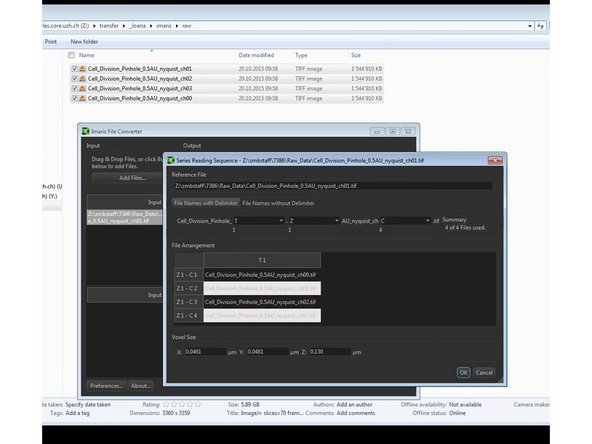Click the Z1 - C3 row header
Image resolution: width=592 pixels, height=444 pixels.
pyautogui.click(x=188, y=302)
